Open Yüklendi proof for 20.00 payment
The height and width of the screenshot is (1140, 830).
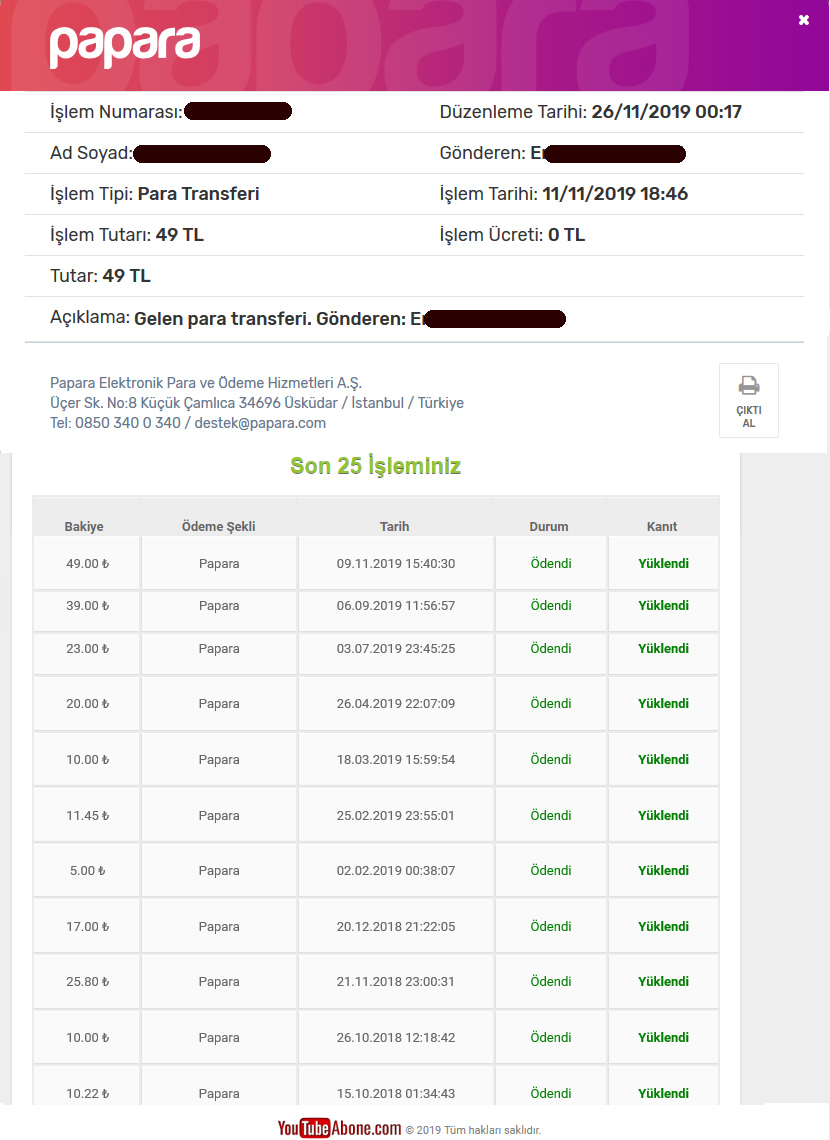[x=663, y=704]
